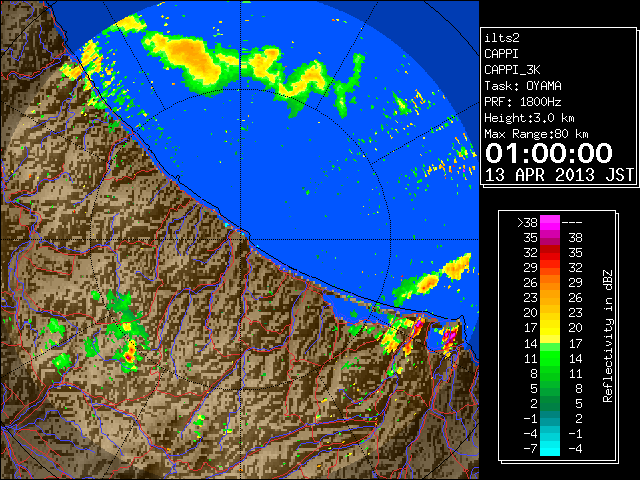Pick the bright magenta >38 legend swatch
The width and height of the screenshot is (640, 480).
tap(550, 223)
